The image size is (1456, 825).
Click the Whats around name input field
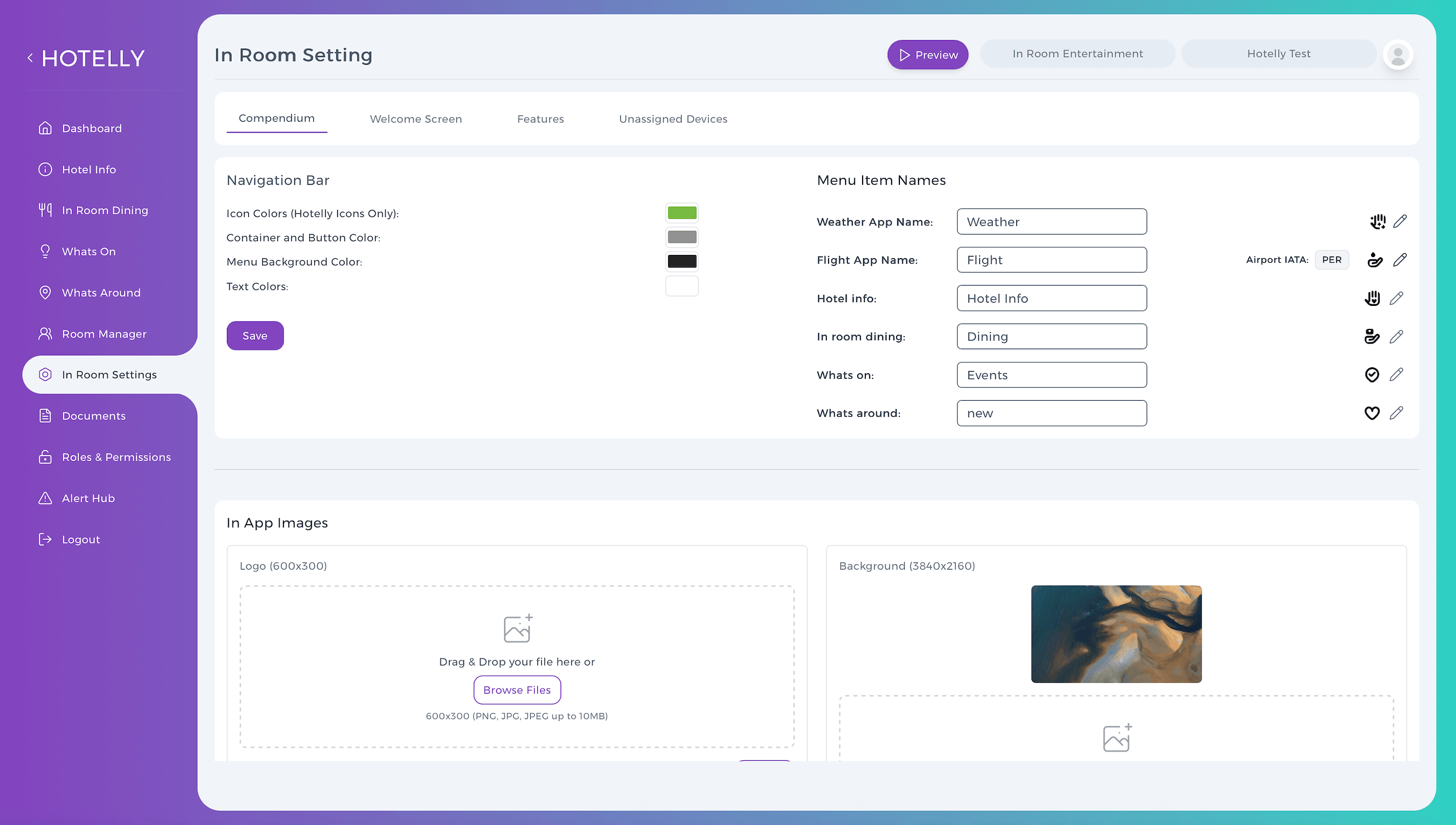click(1051, 413)
